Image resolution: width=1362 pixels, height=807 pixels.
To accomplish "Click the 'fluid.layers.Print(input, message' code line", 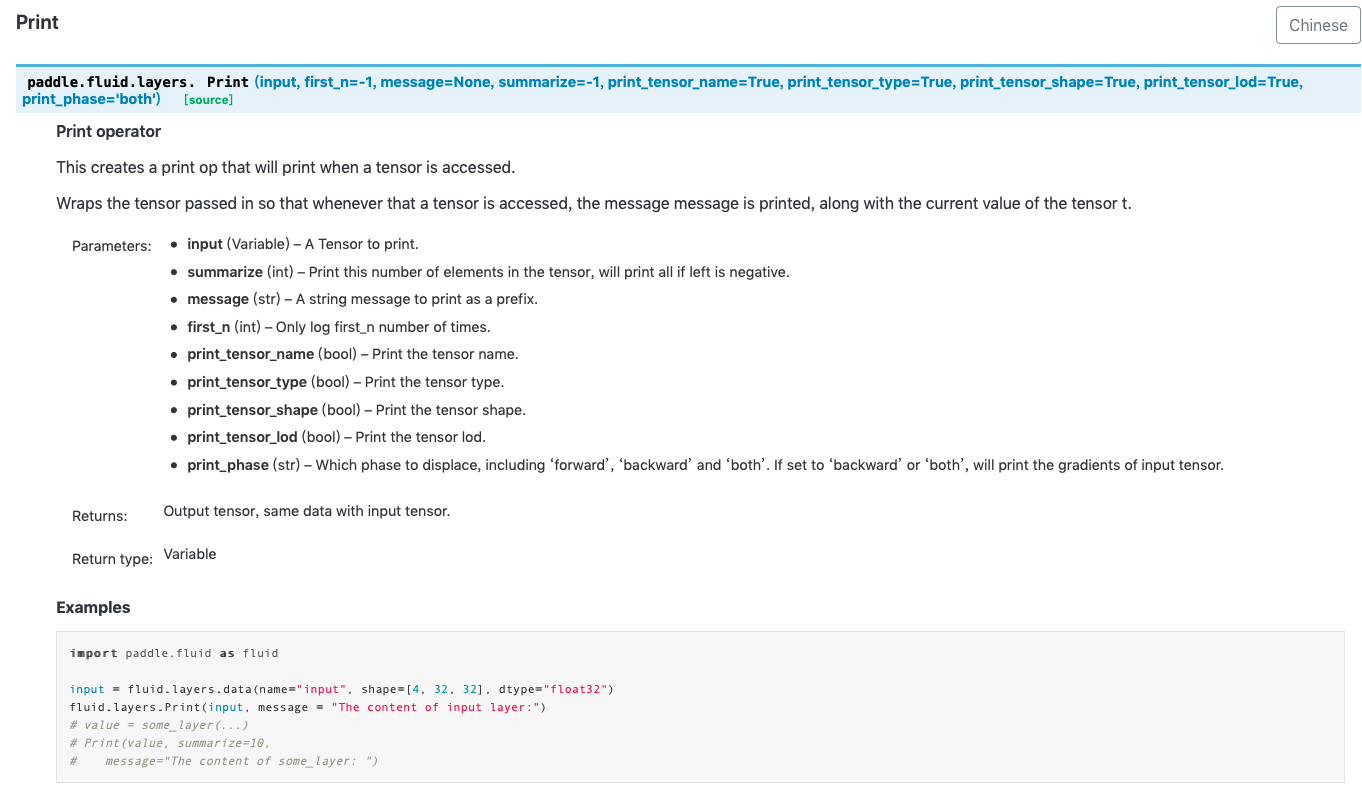I will [308, 707].
